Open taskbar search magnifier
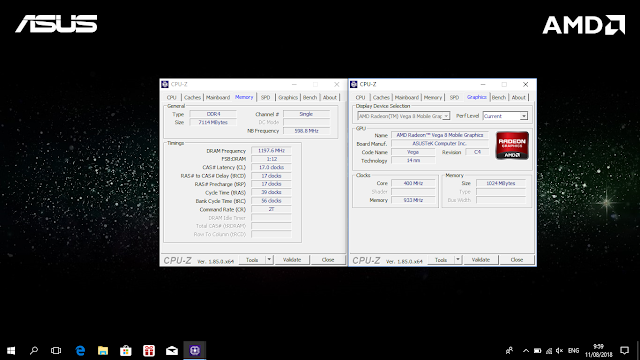This screenshot has height=360, width=640. pos(34,350)
